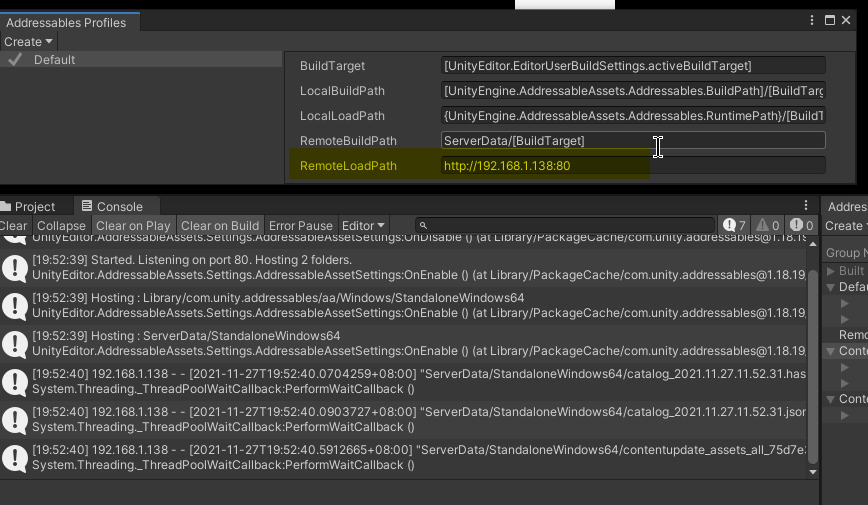
Task: Select the 'Started. Listening on port 80' log
Action: click(x=404, y=267)
